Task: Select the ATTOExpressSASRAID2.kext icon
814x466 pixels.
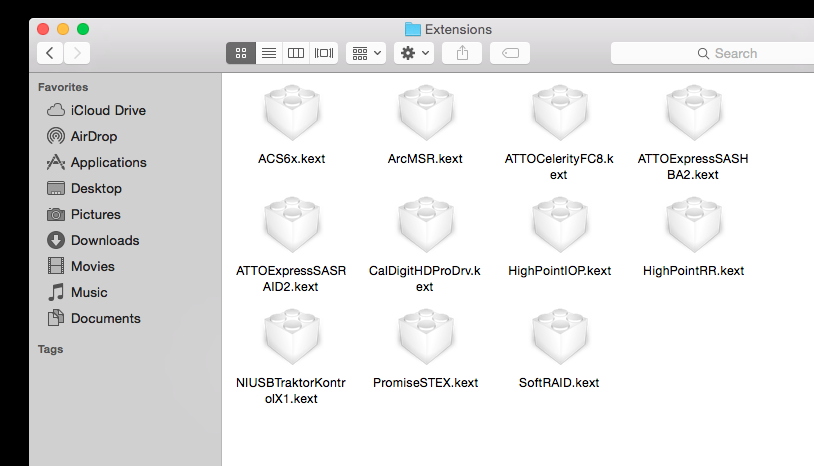Action: [292, 225]
